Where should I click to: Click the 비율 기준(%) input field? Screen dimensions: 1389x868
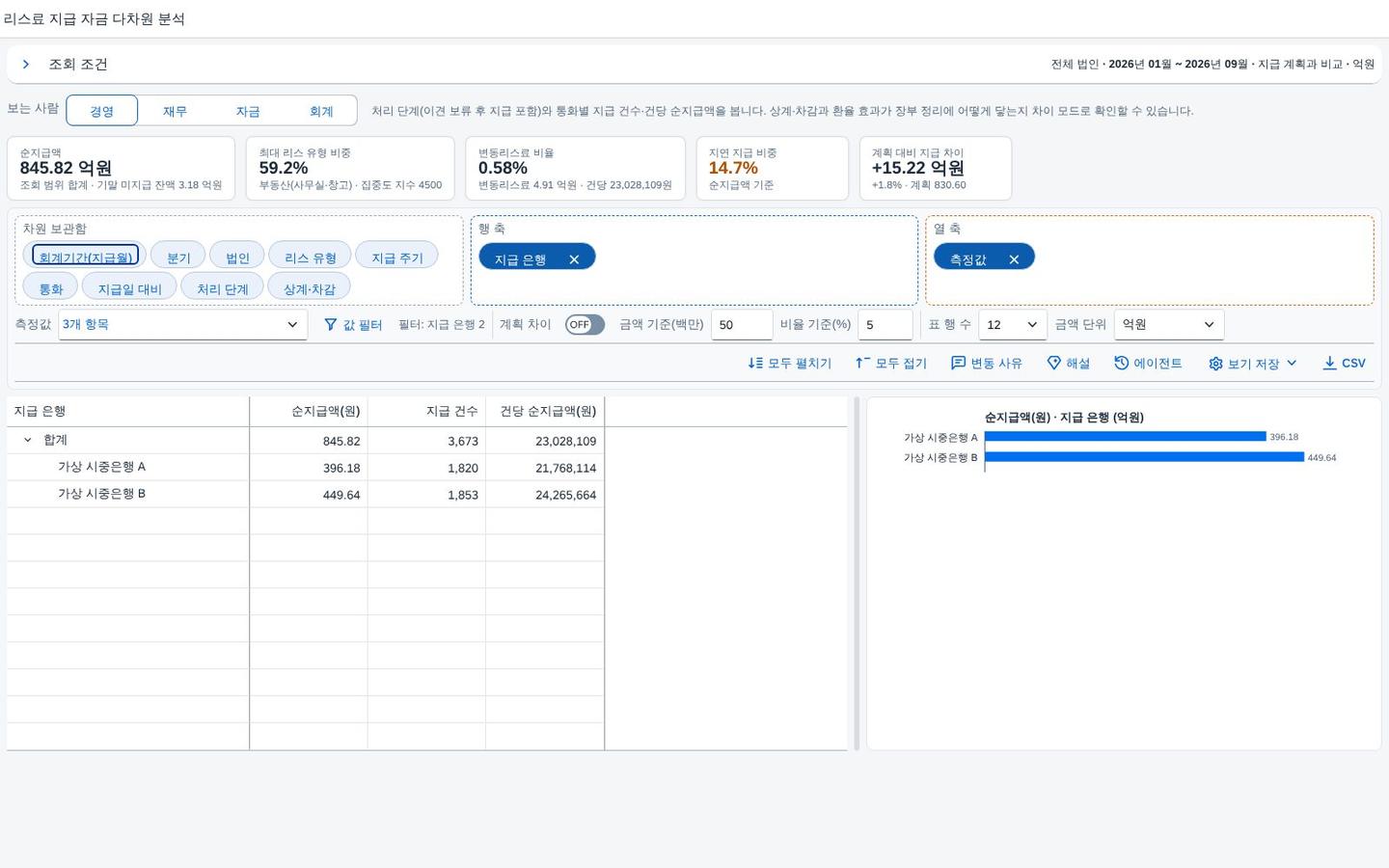[x=885, y=325]
